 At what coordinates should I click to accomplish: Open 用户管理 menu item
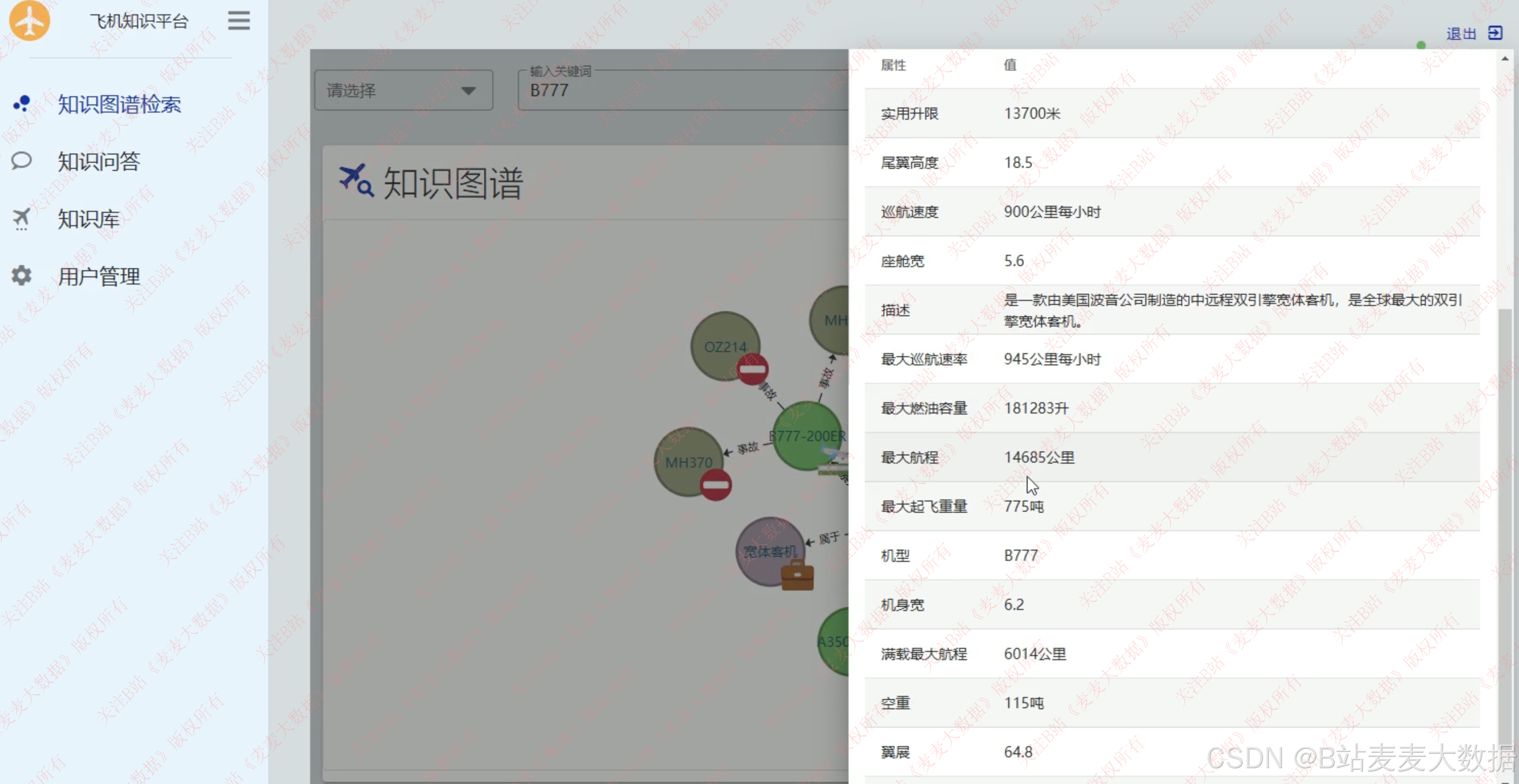[x=98, y=276]
